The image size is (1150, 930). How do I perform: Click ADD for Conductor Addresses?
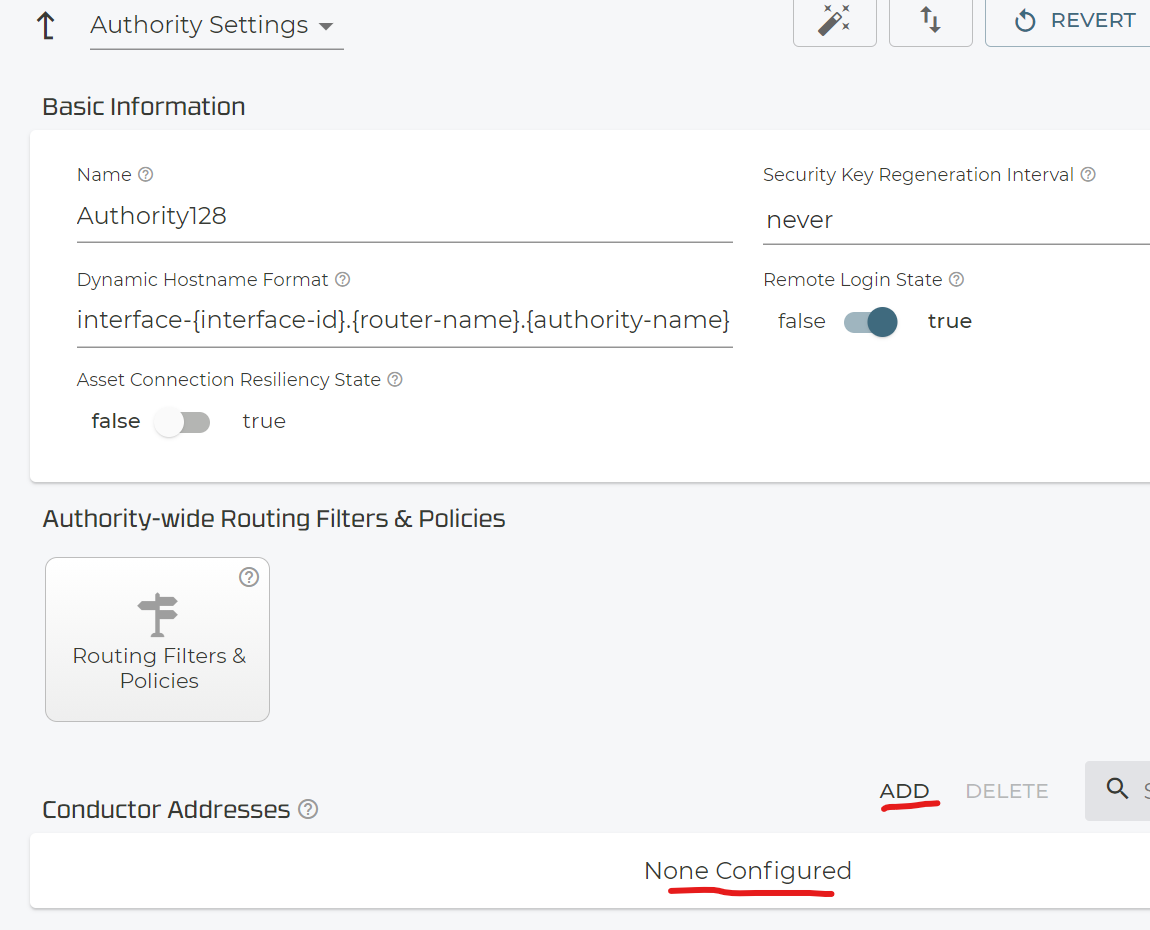[905, 791]
